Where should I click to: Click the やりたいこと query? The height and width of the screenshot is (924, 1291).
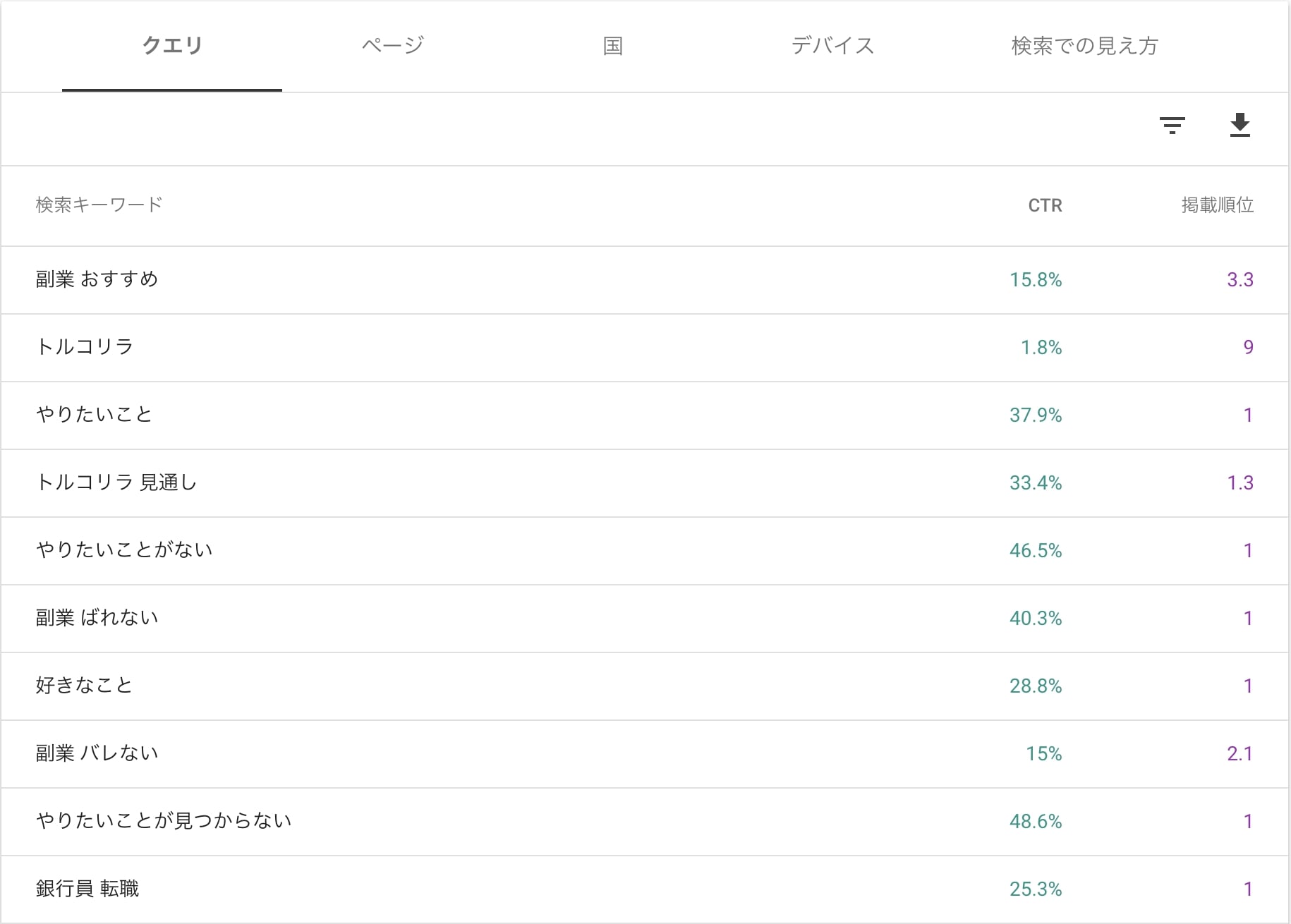click(x=95, y=415)
